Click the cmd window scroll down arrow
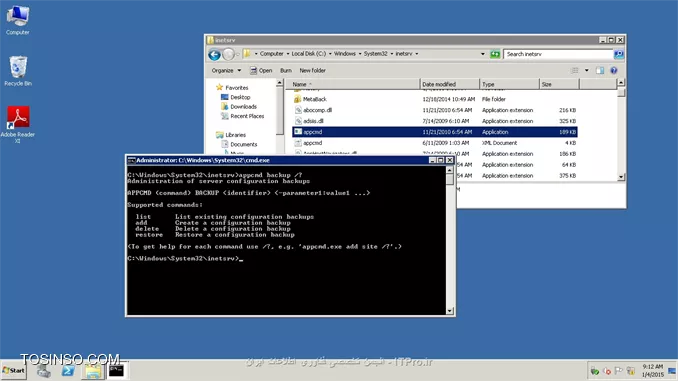 [x=450, y=311]
